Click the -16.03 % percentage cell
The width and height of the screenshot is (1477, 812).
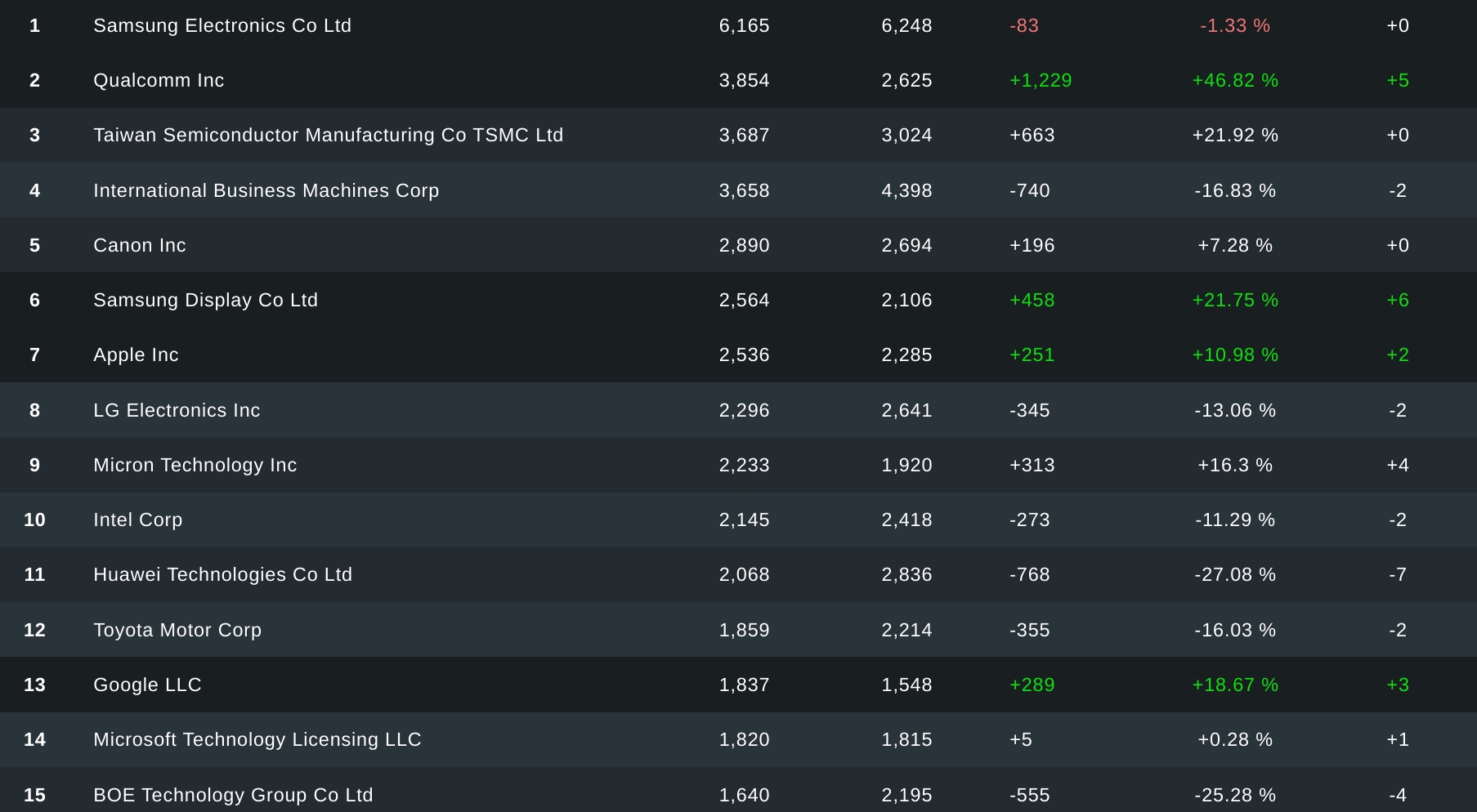tap(1235, 630)
